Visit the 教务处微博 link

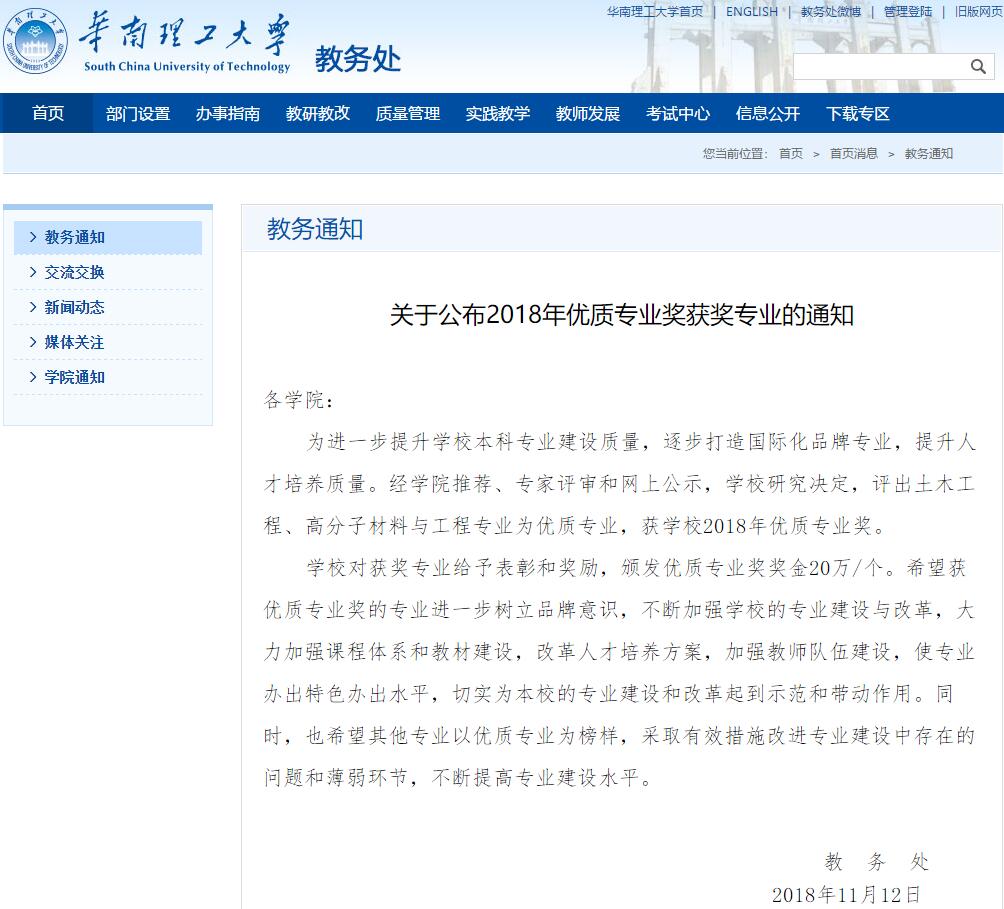click(x=831, y=12)
